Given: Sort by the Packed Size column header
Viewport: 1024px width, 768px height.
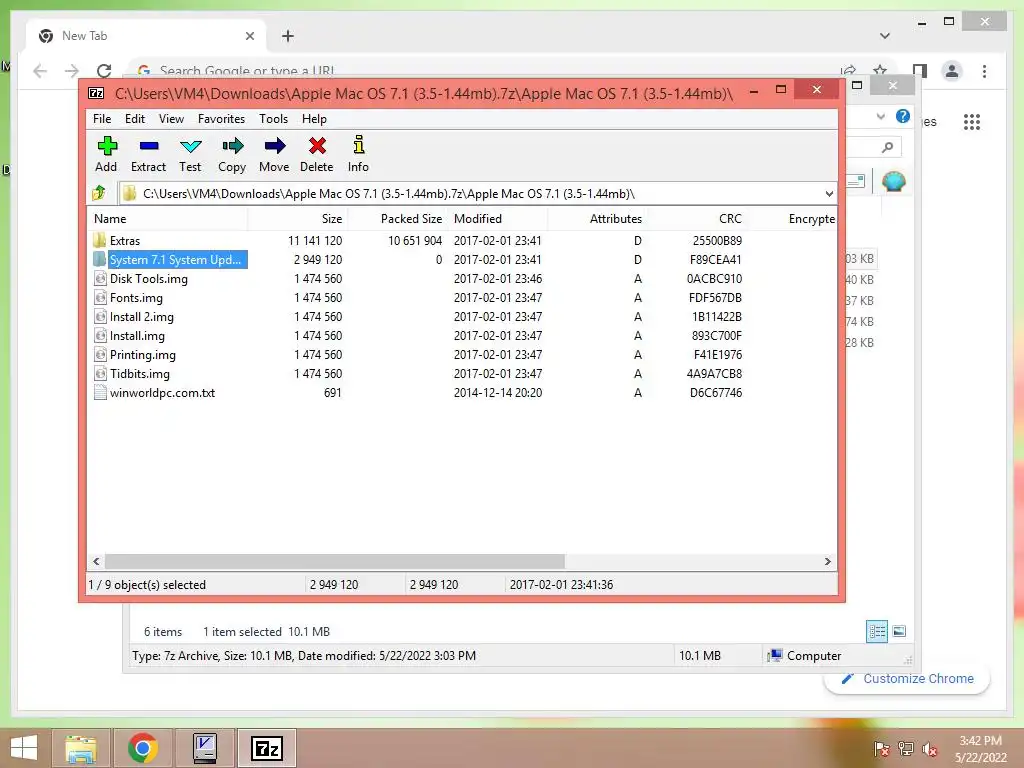Looking at the screenshot, I should [398, 219].
